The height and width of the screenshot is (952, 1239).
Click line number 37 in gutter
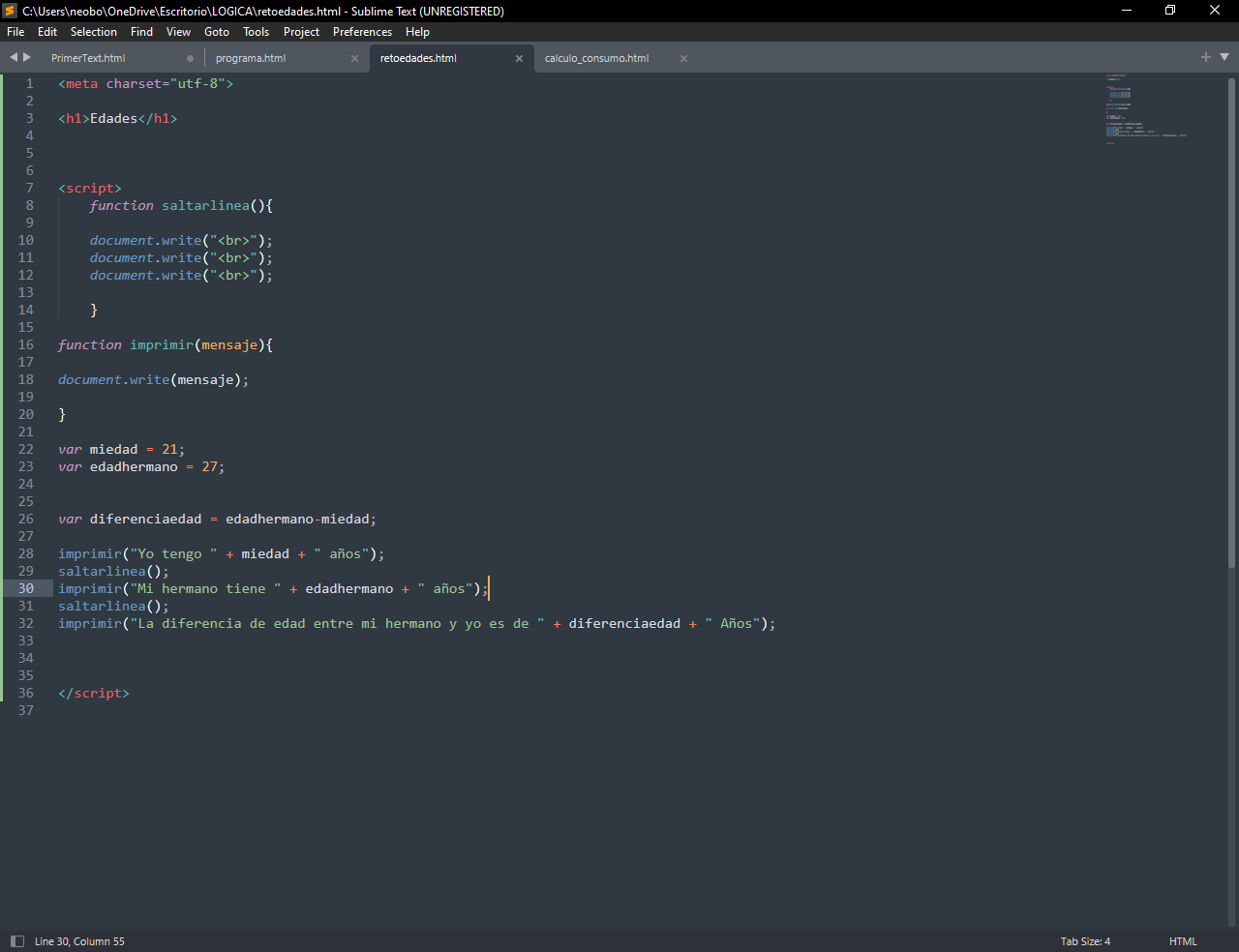[26, 710]
